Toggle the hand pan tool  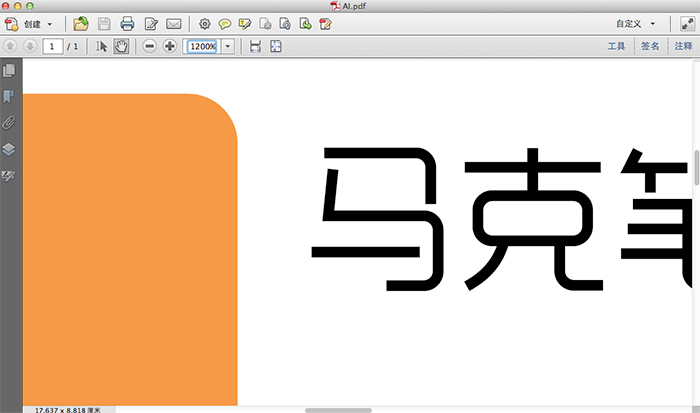[x=121, y=46]
